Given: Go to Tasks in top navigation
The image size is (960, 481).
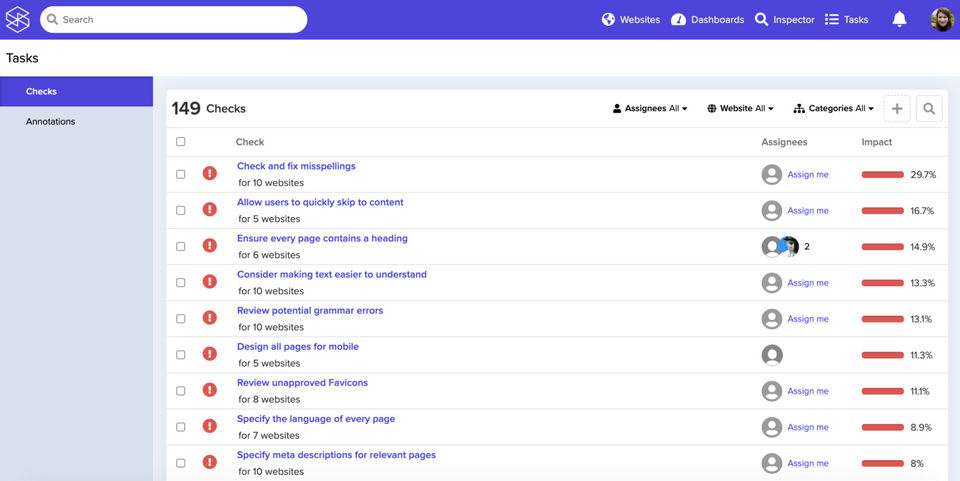Looking at the screenshot, I should 846,20.
